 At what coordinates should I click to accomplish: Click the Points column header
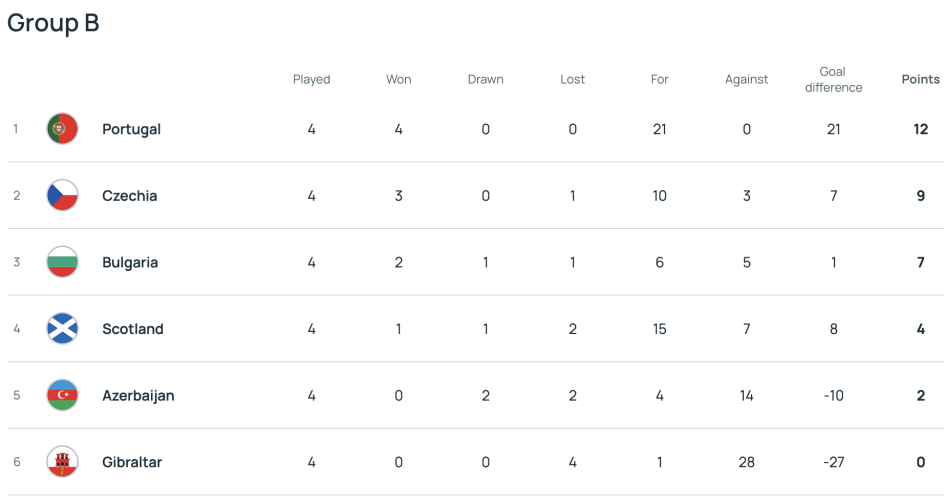920,79
